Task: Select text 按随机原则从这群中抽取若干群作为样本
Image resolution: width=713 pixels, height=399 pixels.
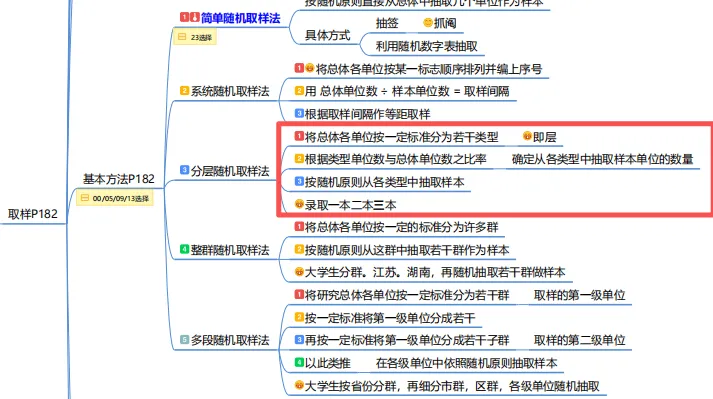Action: coord(407,250)
